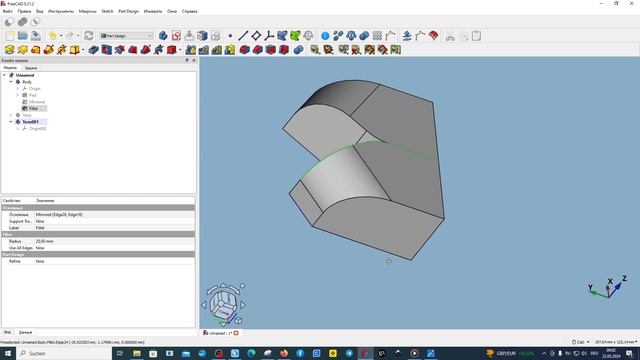Save the document with the Save icon
Viewport: 640px width, 360px height.
point(36,36)
